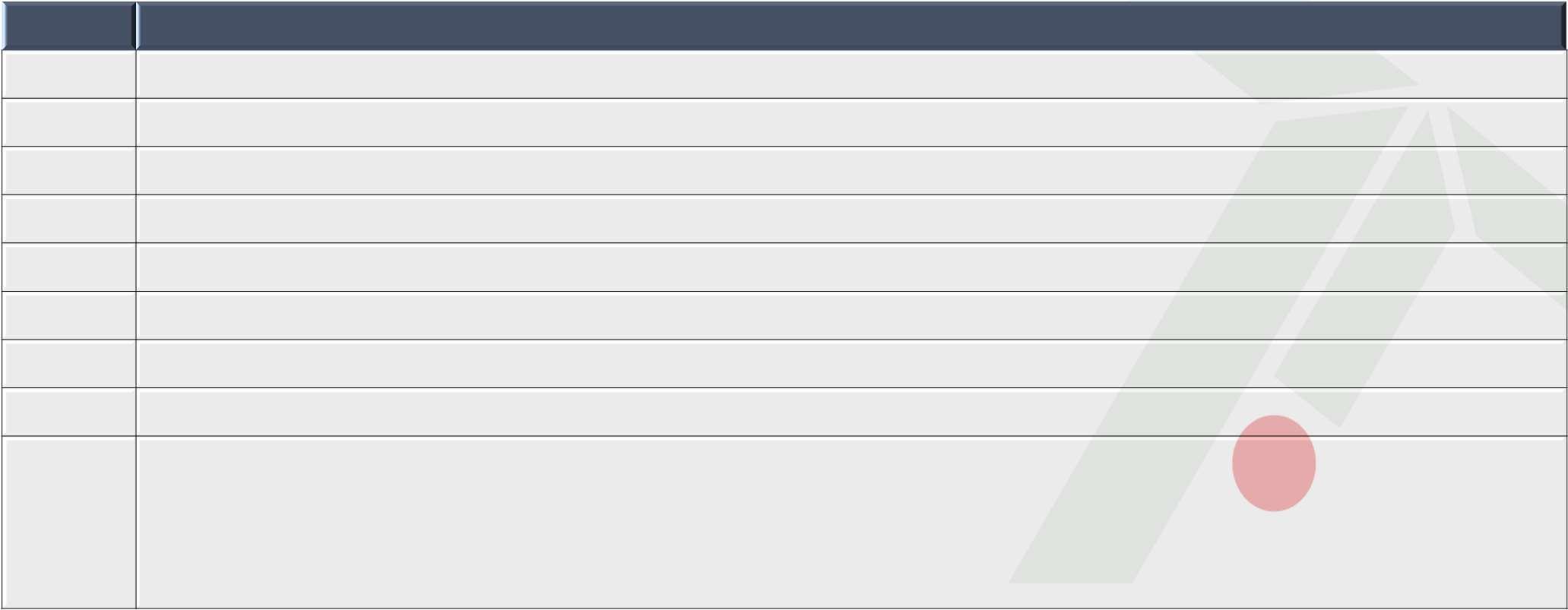Click the divider between the header columns
This screenshot has width=1568, height=610.
pyautogui.click(x=136, y=26)
